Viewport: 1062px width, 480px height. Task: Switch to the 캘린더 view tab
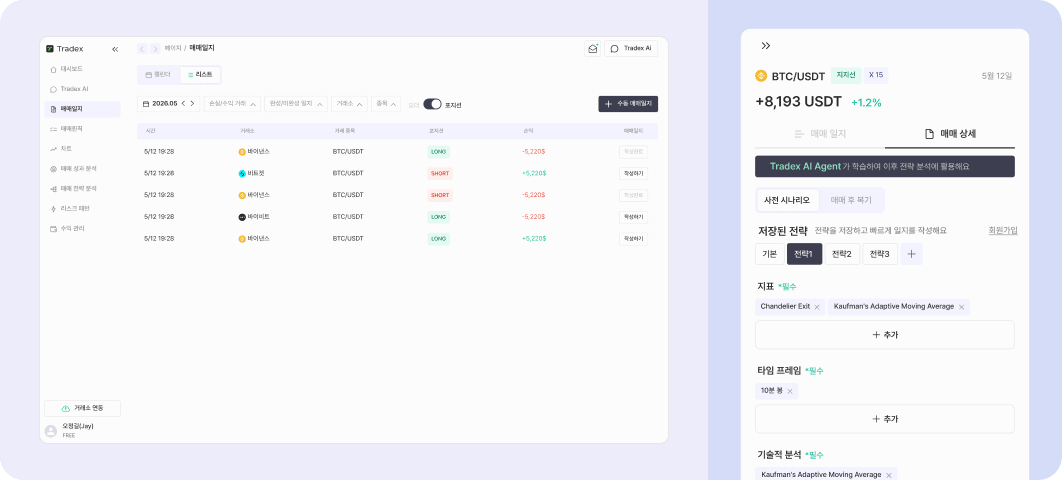pyautogui.click(x=158, y=74)
